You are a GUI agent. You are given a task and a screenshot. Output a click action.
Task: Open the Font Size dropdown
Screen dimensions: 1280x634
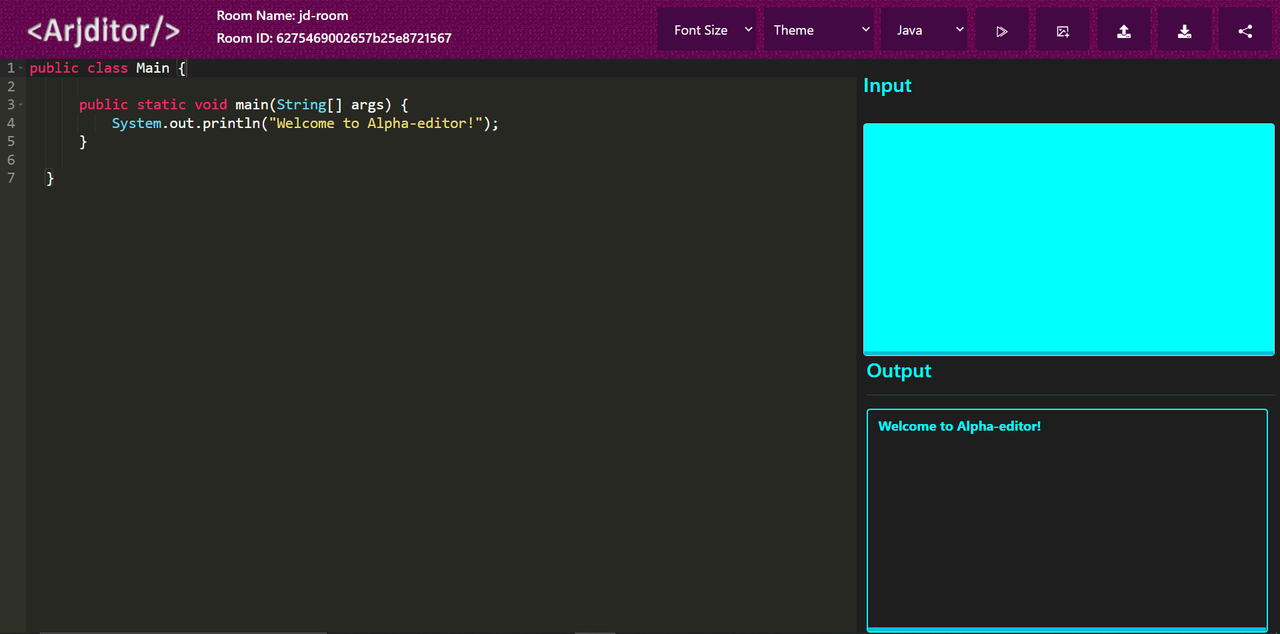tap(708, 30)
